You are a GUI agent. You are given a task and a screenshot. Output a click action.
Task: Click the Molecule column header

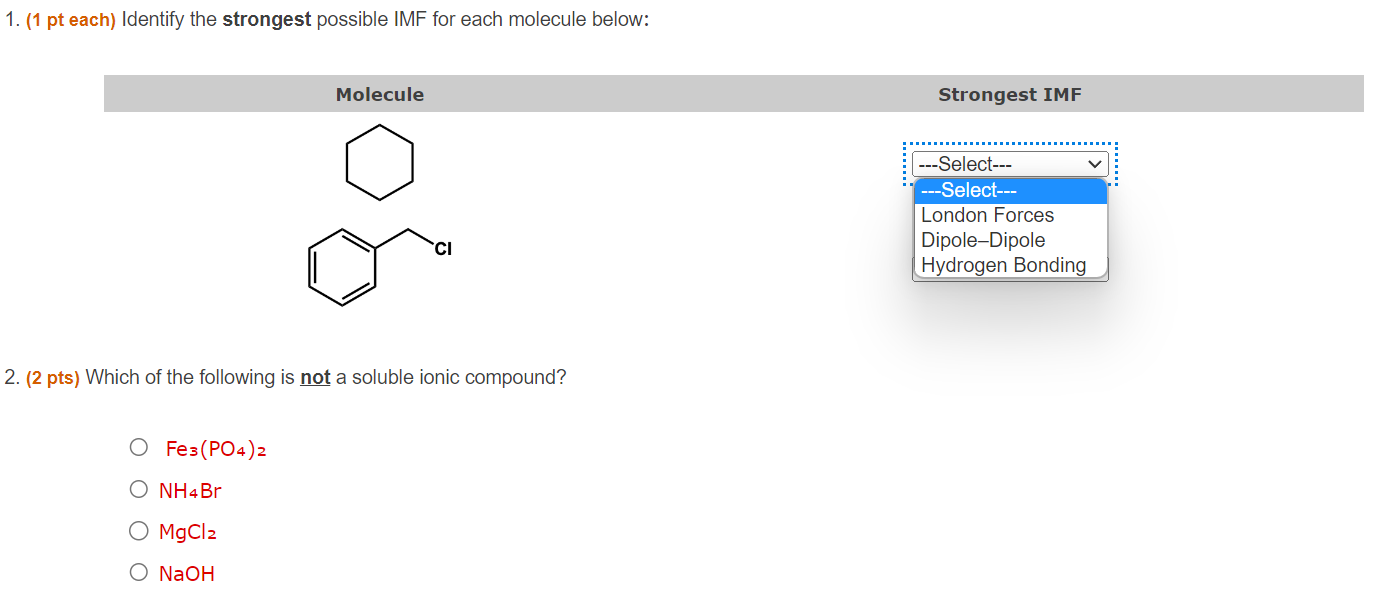pos(380,94)
